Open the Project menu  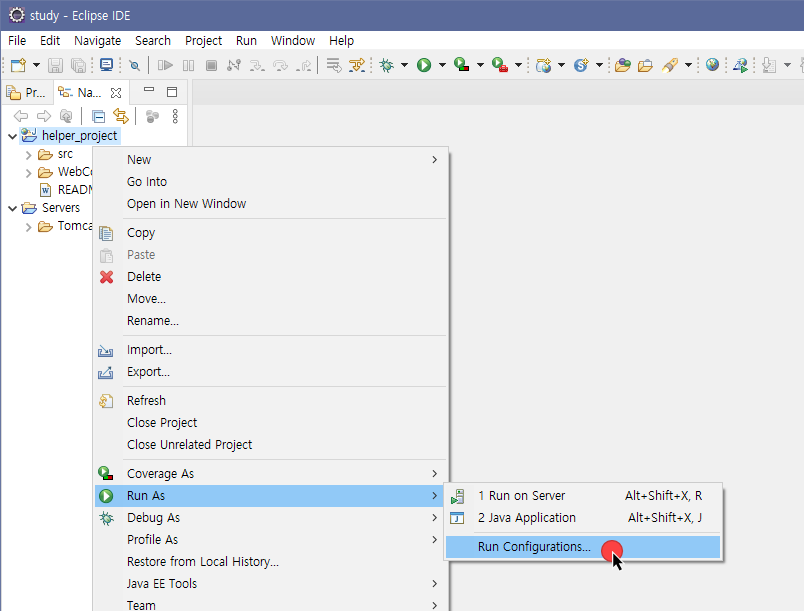pyautogui.click(x=203, y=40)
